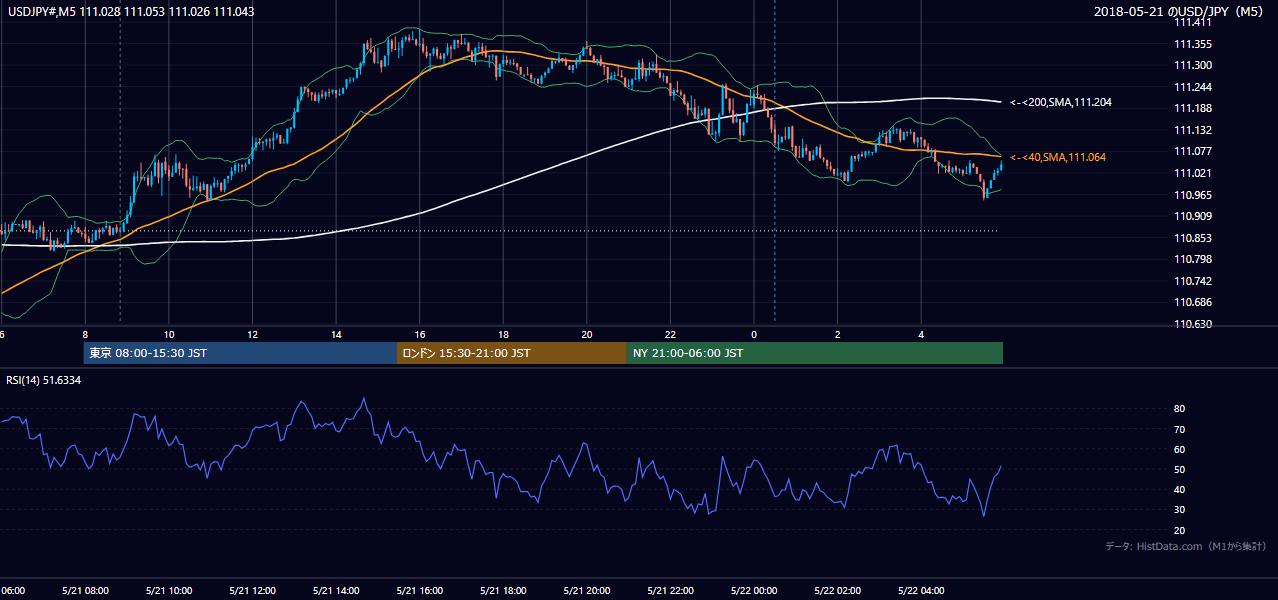Viewport: 1278px width, 600px height.
Task: Click price axis label 110.853
Action: coord(1193,238)
